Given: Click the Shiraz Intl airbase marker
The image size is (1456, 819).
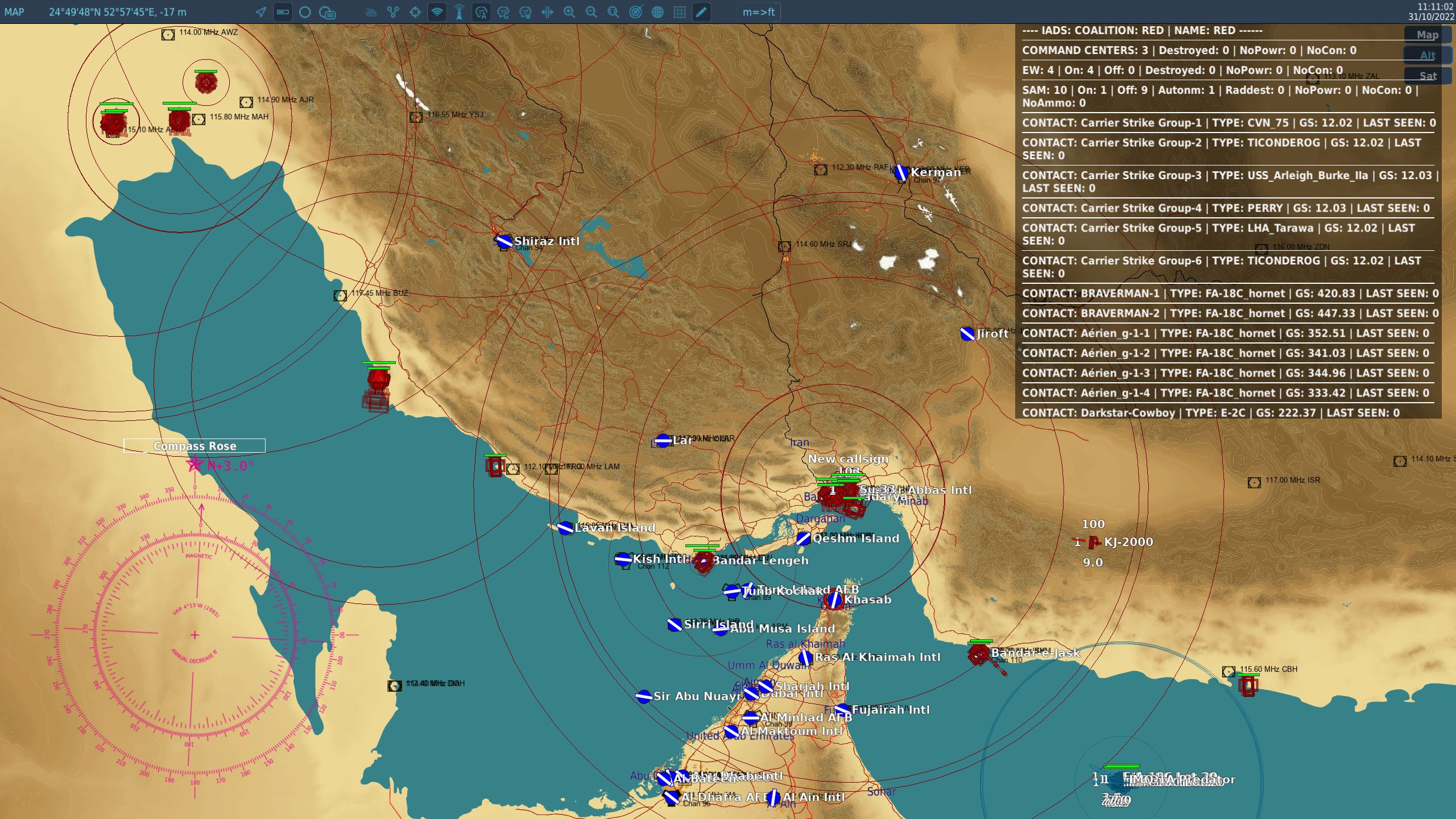Looking at the screenshot, I should 504,242.
